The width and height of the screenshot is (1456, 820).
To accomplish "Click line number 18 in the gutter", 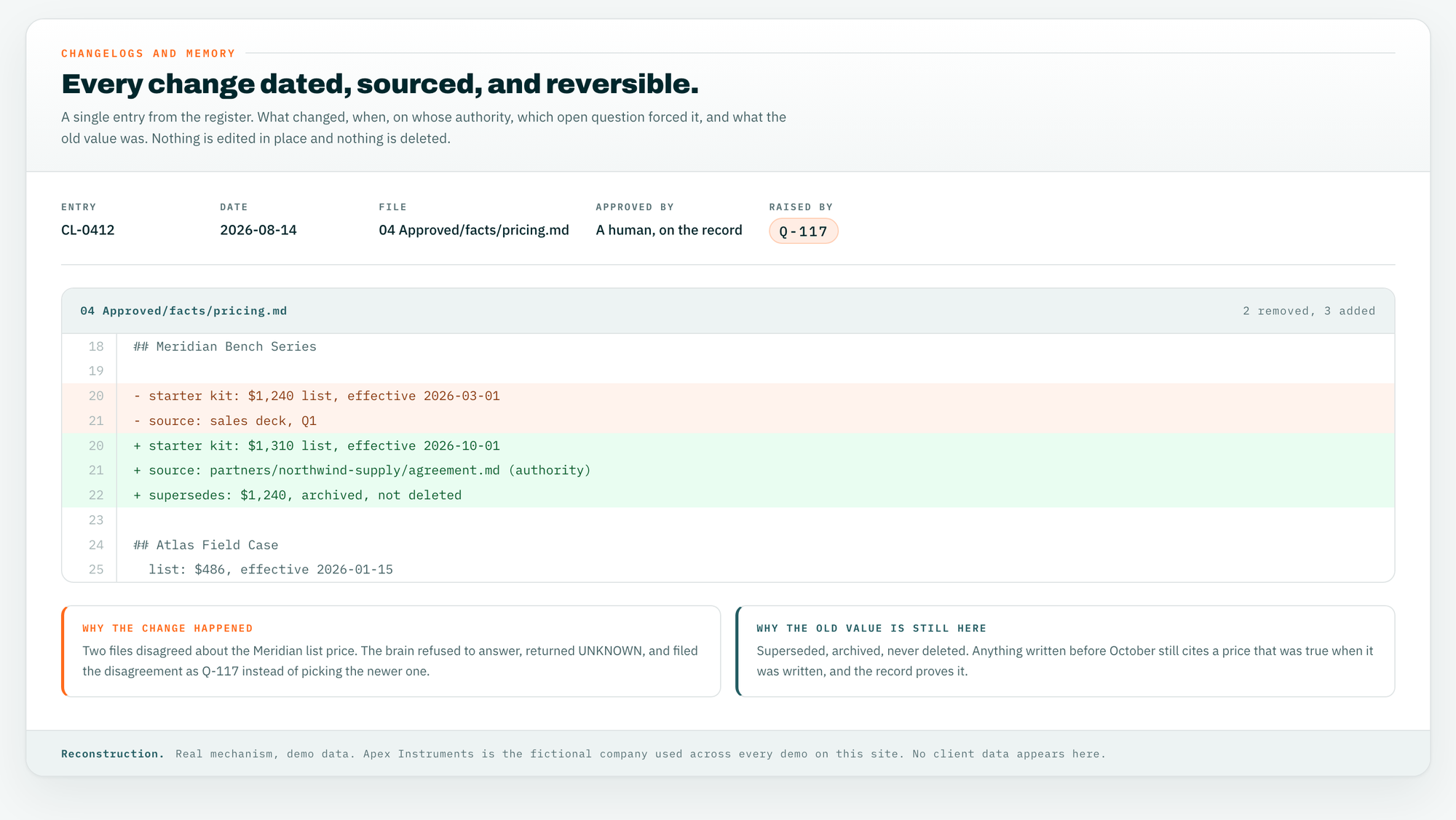I will [96, 346].
